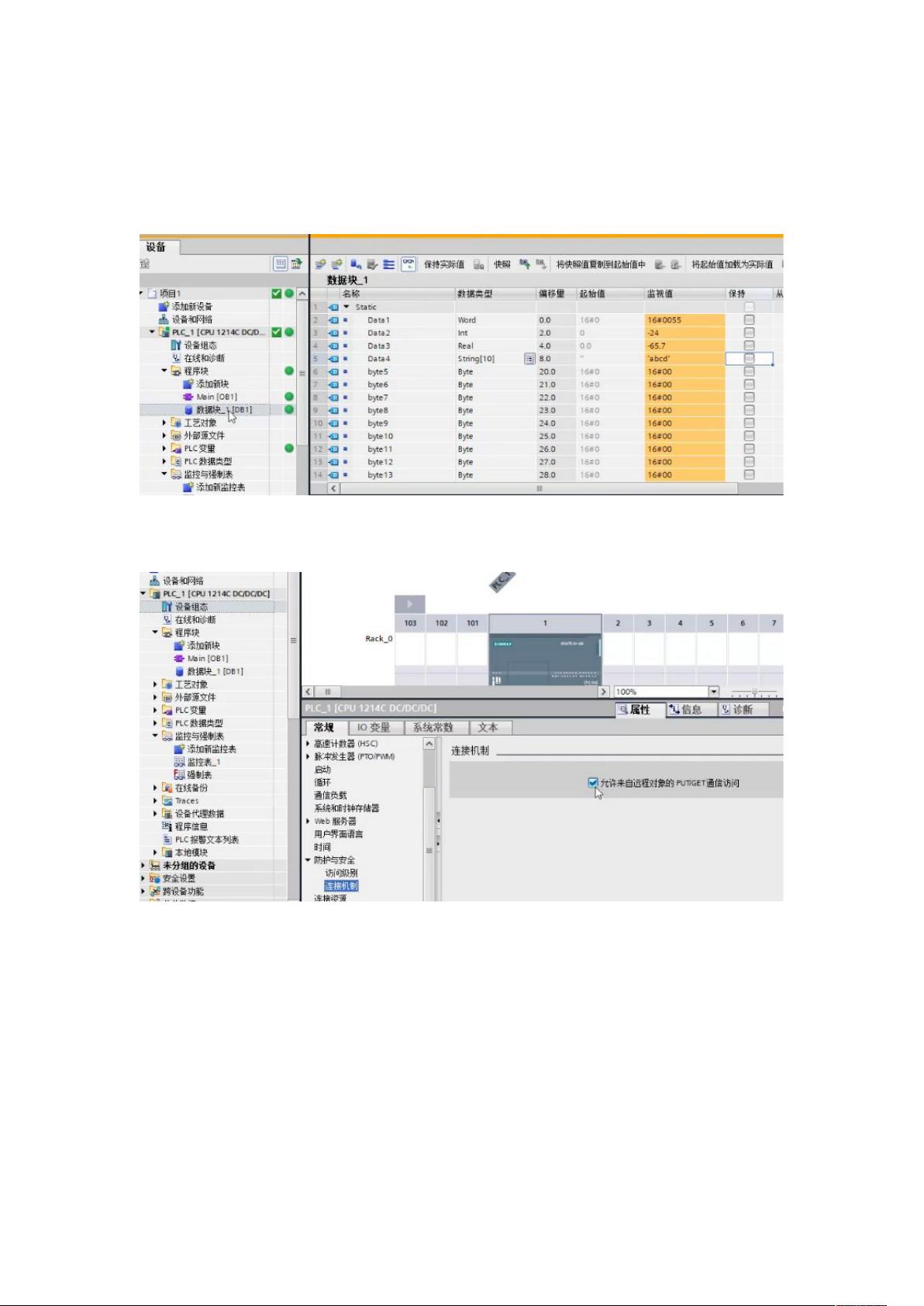Viewport: 924px width, 1306px height.
Task: Collapse the Static group in data block
Action: pyautogui.click(x=346, y=307)
